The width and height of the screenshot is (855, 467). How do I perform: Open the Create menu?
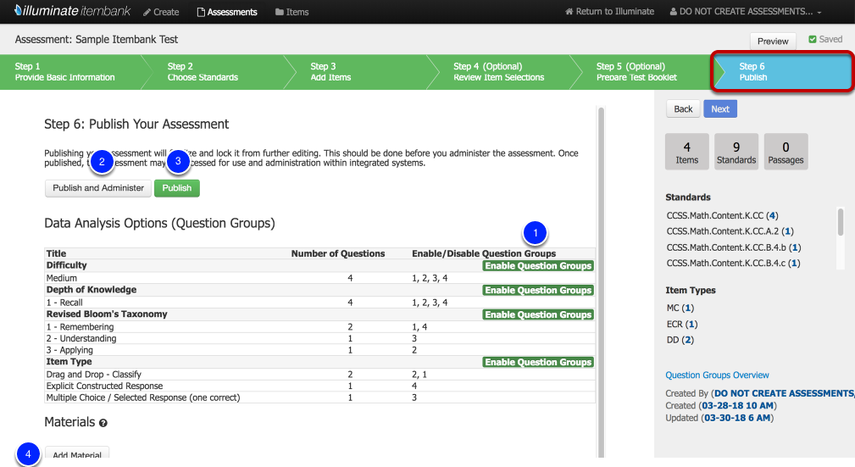[161, 12]
